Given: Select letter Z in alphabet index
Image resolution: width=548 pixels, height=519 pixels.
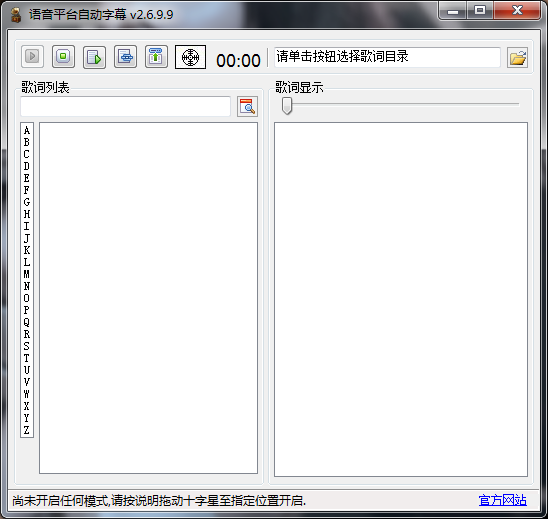Looking at the screenshot, I should point(27,430).
